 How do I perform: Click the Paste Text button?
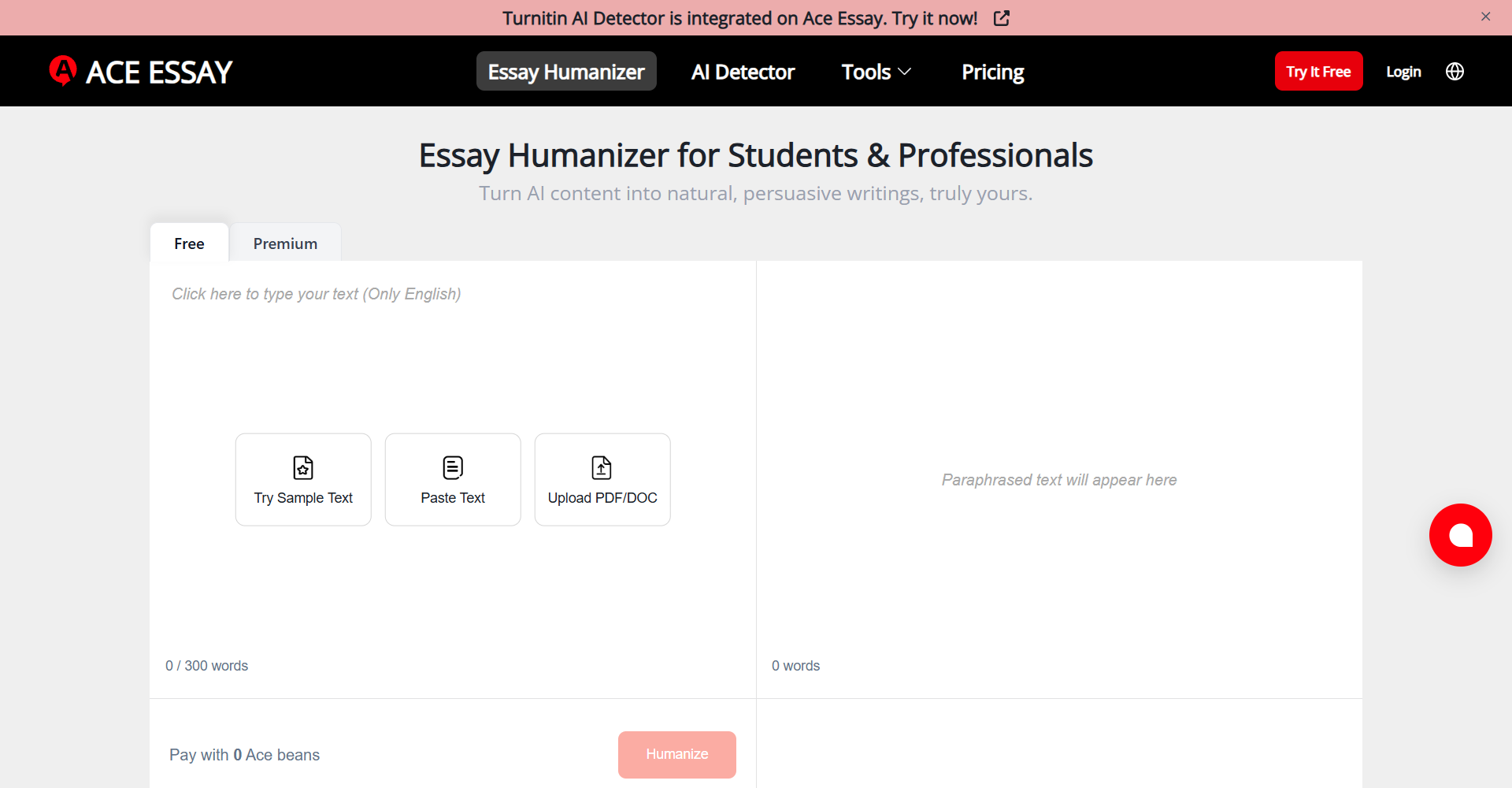453,479
